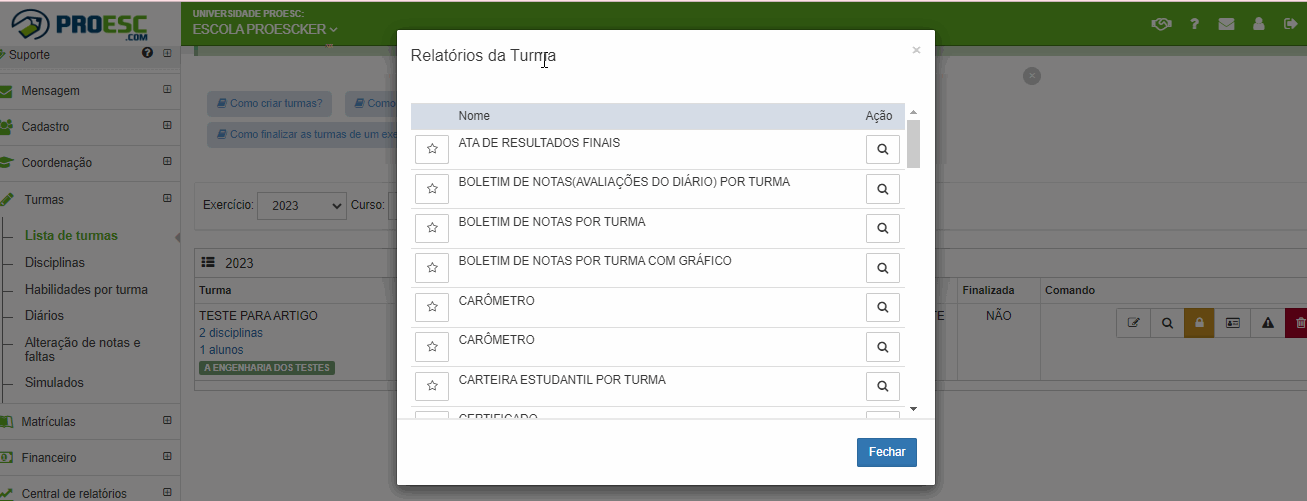The height and width of the screenshot is (501, 1307).
Task: Favorite the ATA DE RESULTADOS FINAIS report
Action: (x=432, y=149)
